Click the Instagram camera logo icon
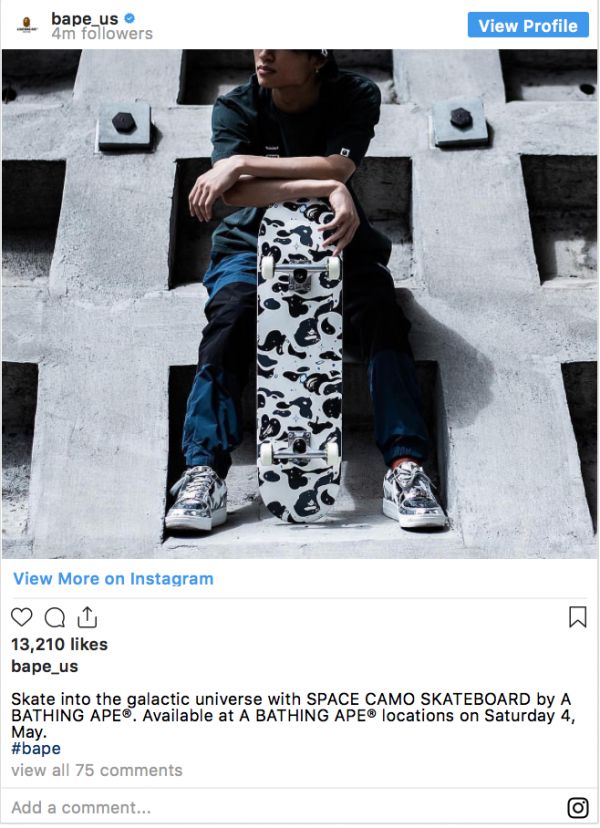The height and width of the screenshot is (828, 600). [577, 807]
